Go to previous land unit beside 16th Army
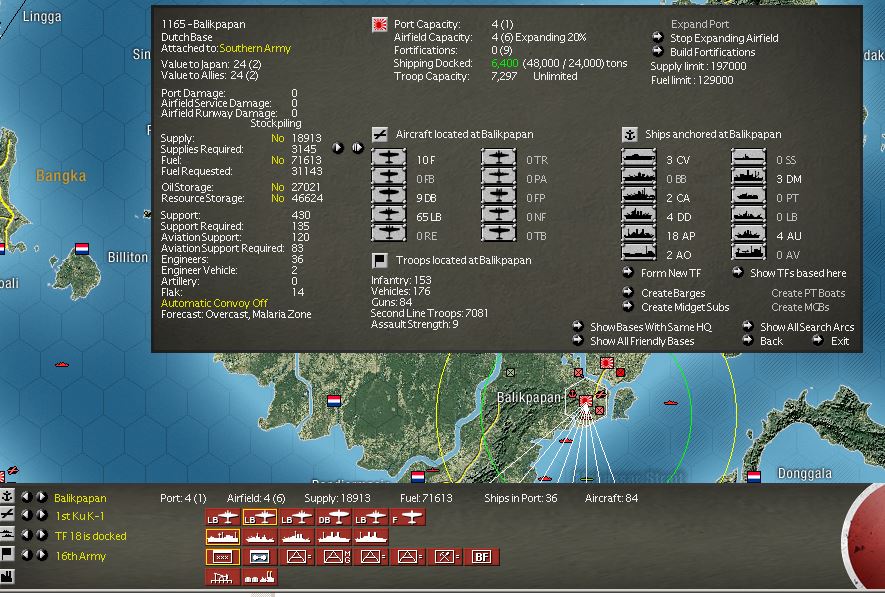Viewport: 885px width, 597px height. click(x=26, y=555)
